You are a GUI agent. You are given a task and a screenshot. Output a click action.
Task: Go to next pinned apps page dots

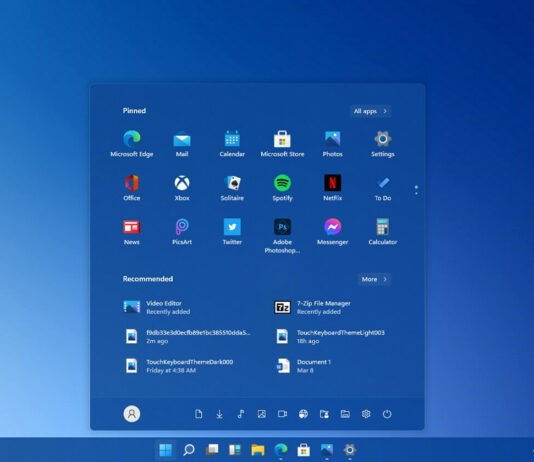[416, 190]
